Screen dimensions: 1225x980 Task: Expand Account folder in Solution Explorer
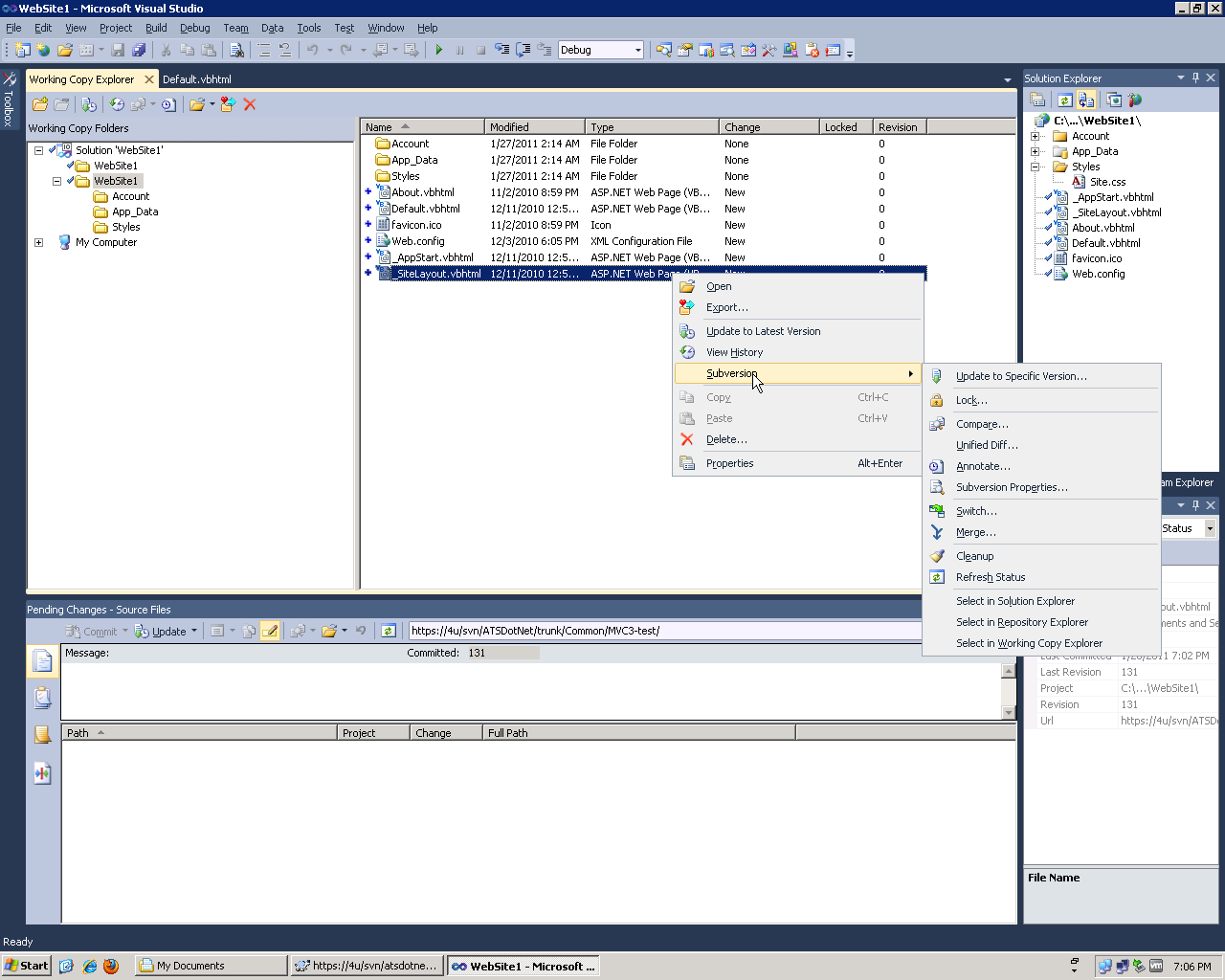1035,136
